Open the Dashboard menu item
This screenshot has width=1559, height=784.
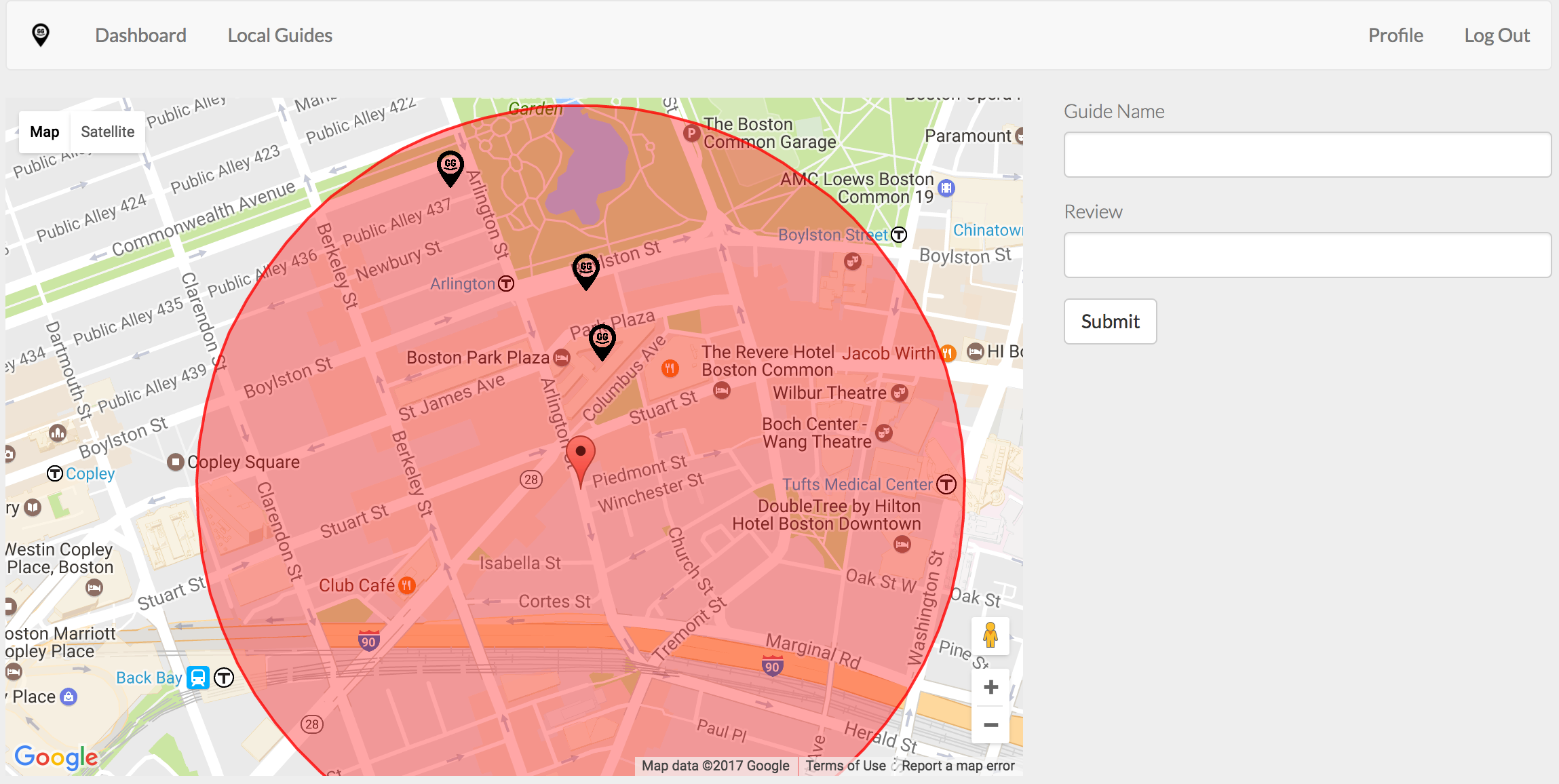[140, 35]
